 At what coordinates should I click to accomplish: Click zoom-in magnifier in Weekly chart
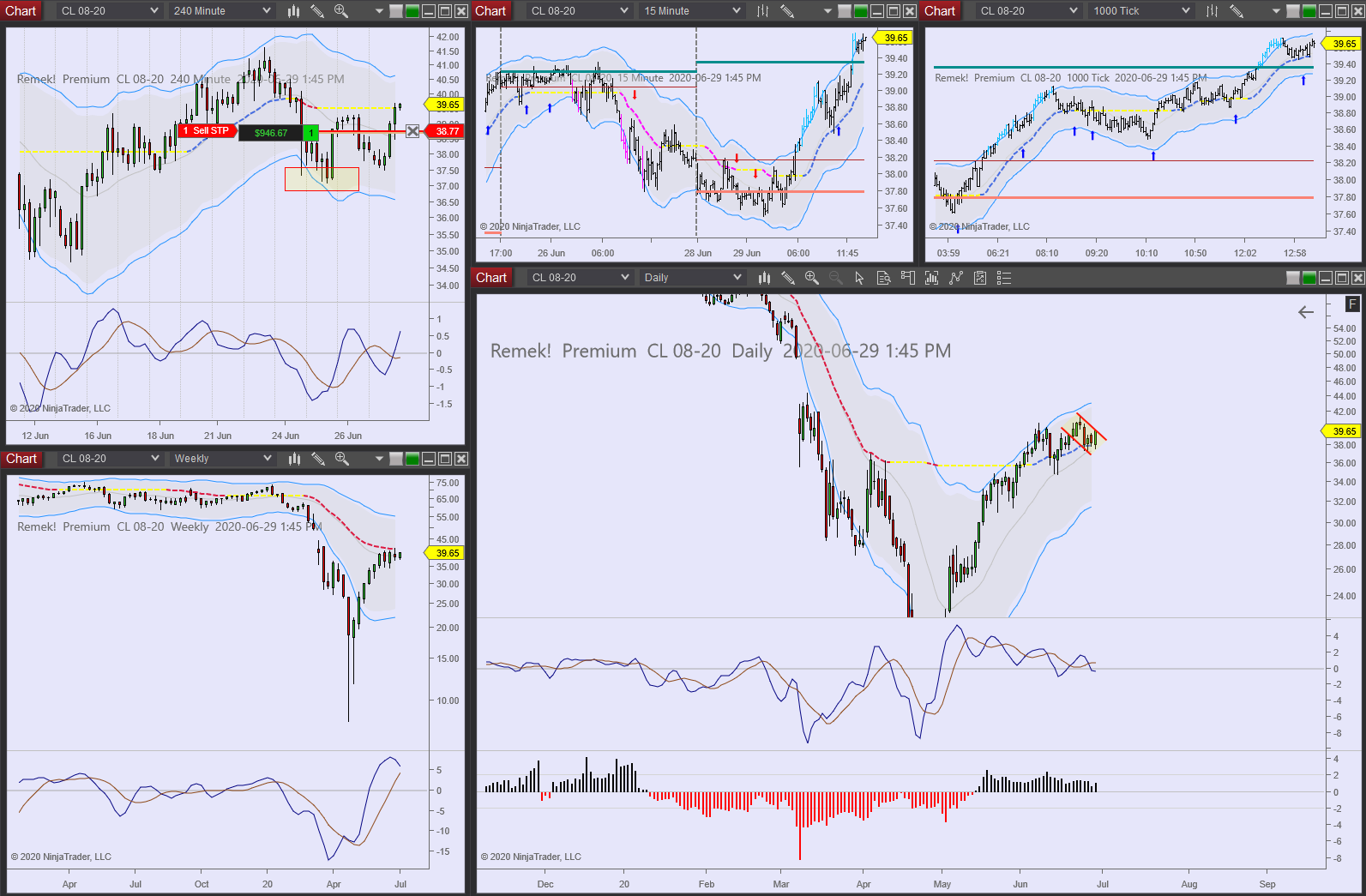(x=342, y=459)
